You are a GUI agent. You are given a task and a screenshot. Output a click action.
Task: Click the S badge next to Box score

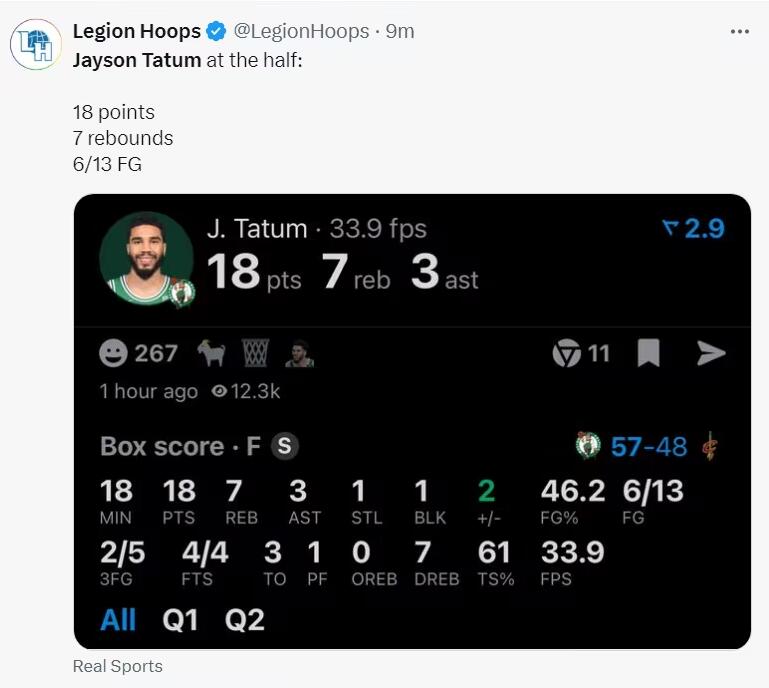click(285, 446)
